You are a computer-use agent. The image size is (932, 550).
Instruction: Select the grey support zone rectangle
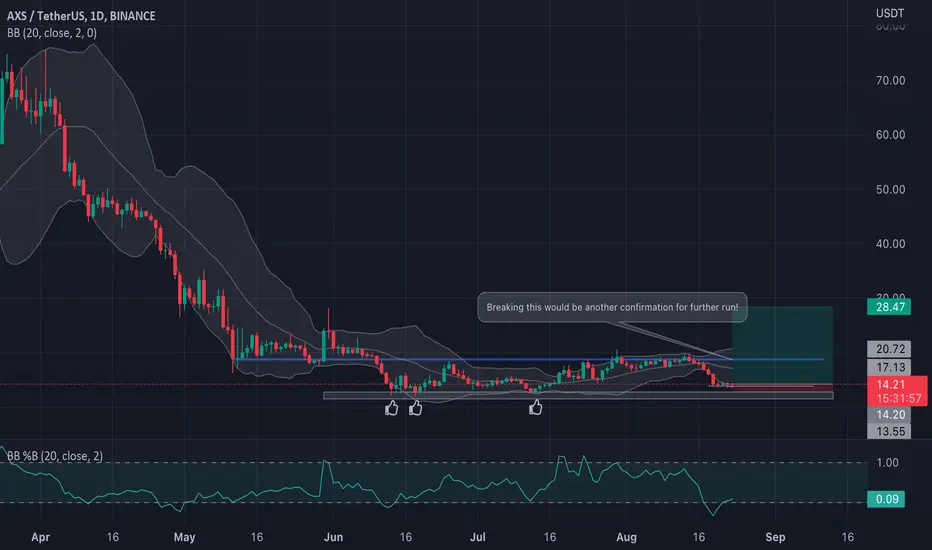pos(578,395)
